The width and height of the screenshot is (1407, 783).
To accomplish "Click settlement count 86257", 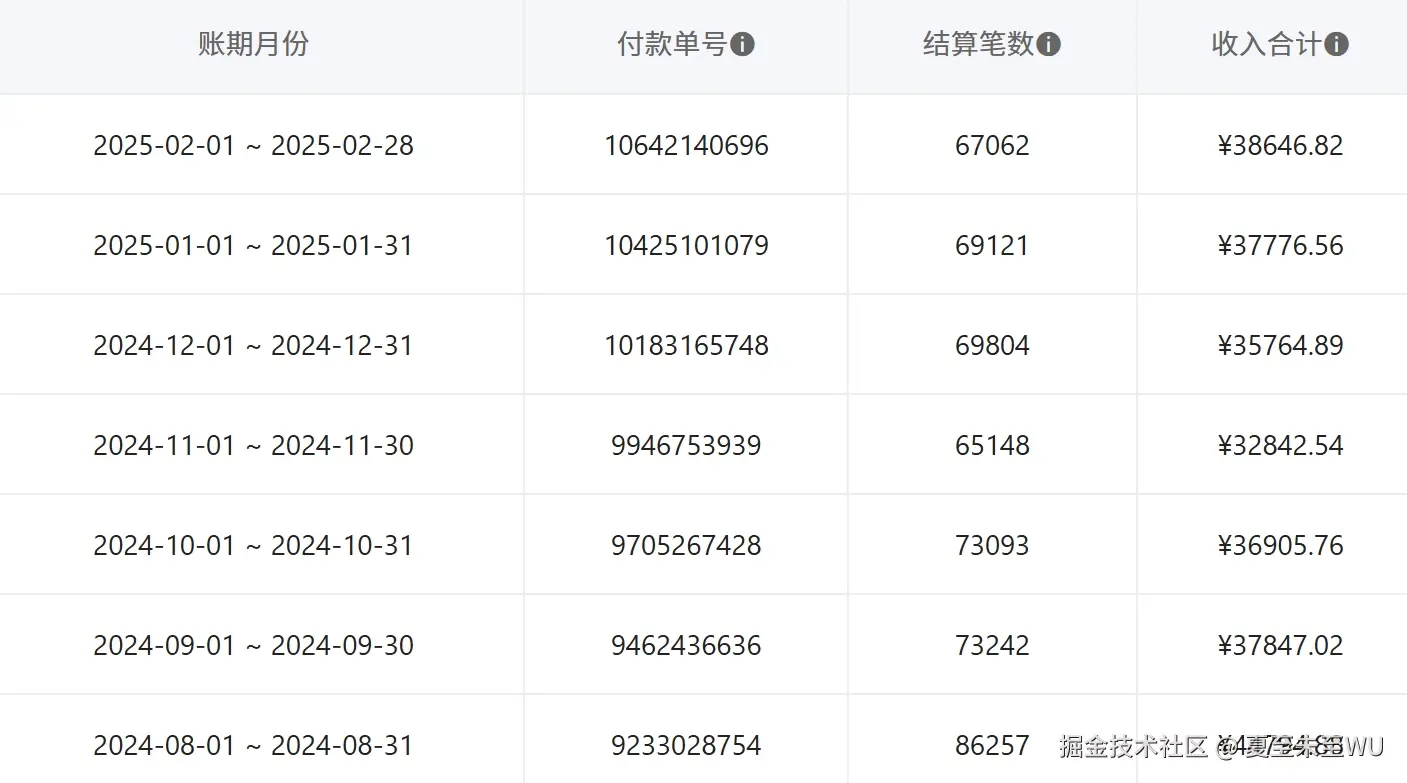I will pos(992,745).
